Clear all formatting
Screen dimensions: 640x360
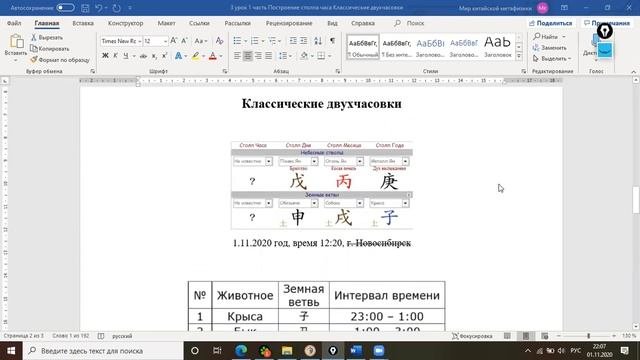tap(220, 41)
